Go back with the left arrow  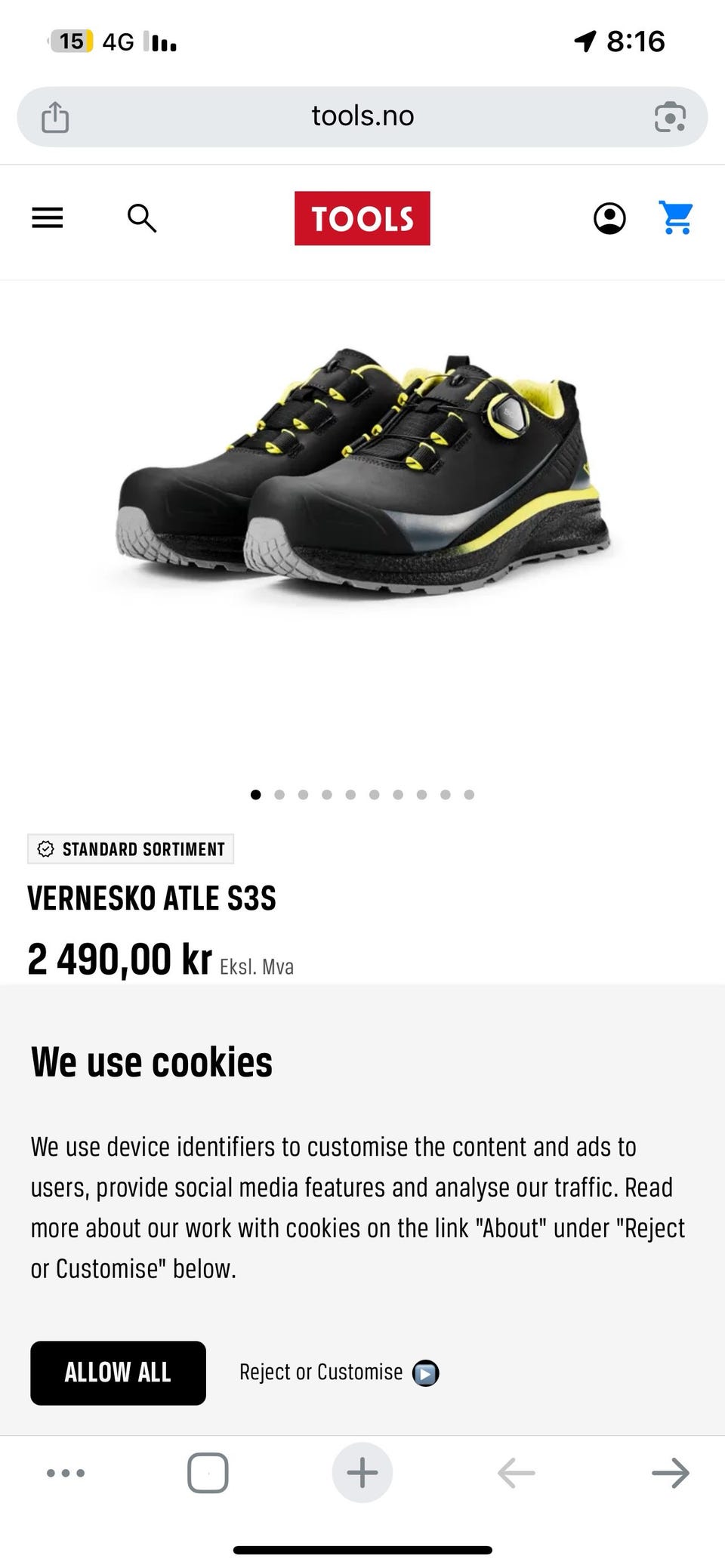click(517, 1472)
